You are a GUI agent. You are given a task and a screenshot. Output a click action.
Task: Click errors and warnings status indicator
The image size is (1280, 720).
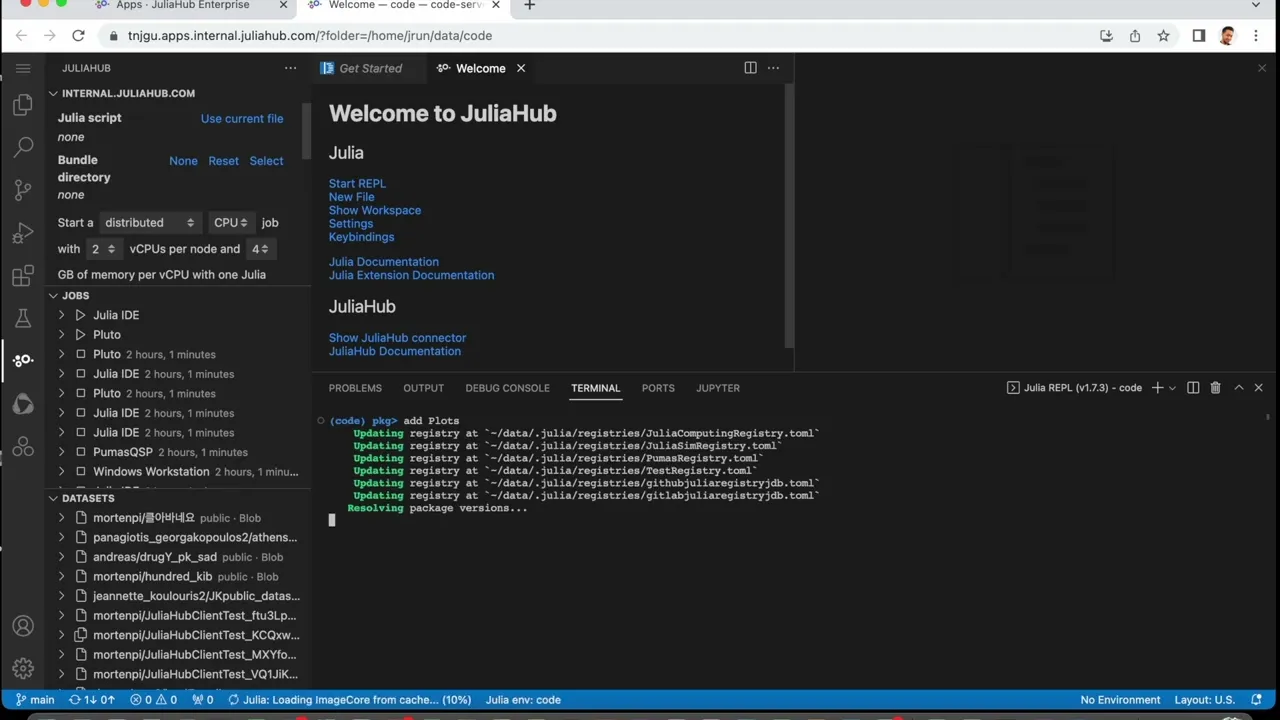coord(154,700)
